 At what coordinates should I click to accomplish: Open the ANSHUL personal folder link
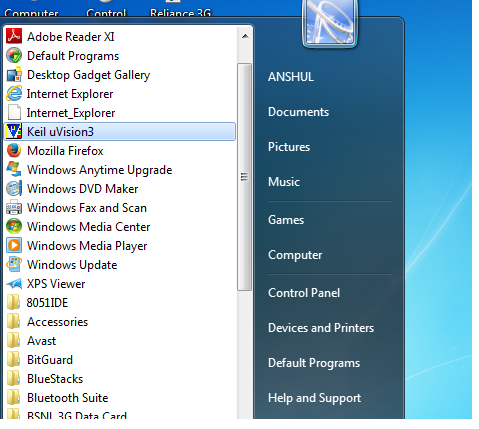click(x=291, y=77)
